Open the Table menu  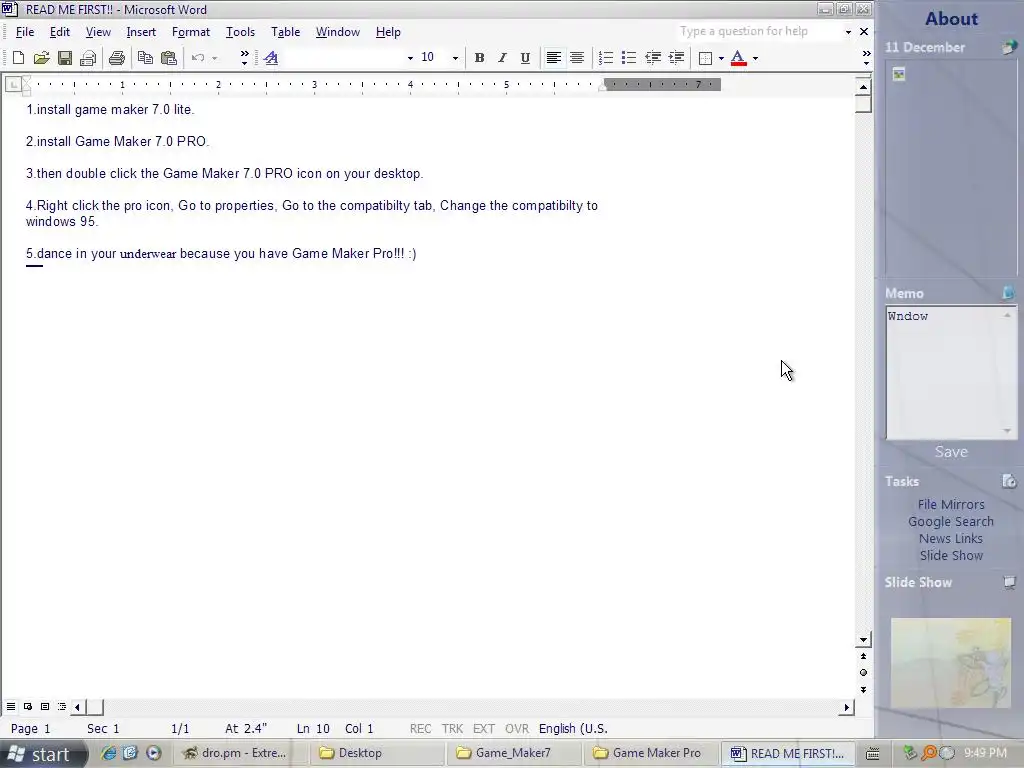point(285,32)
